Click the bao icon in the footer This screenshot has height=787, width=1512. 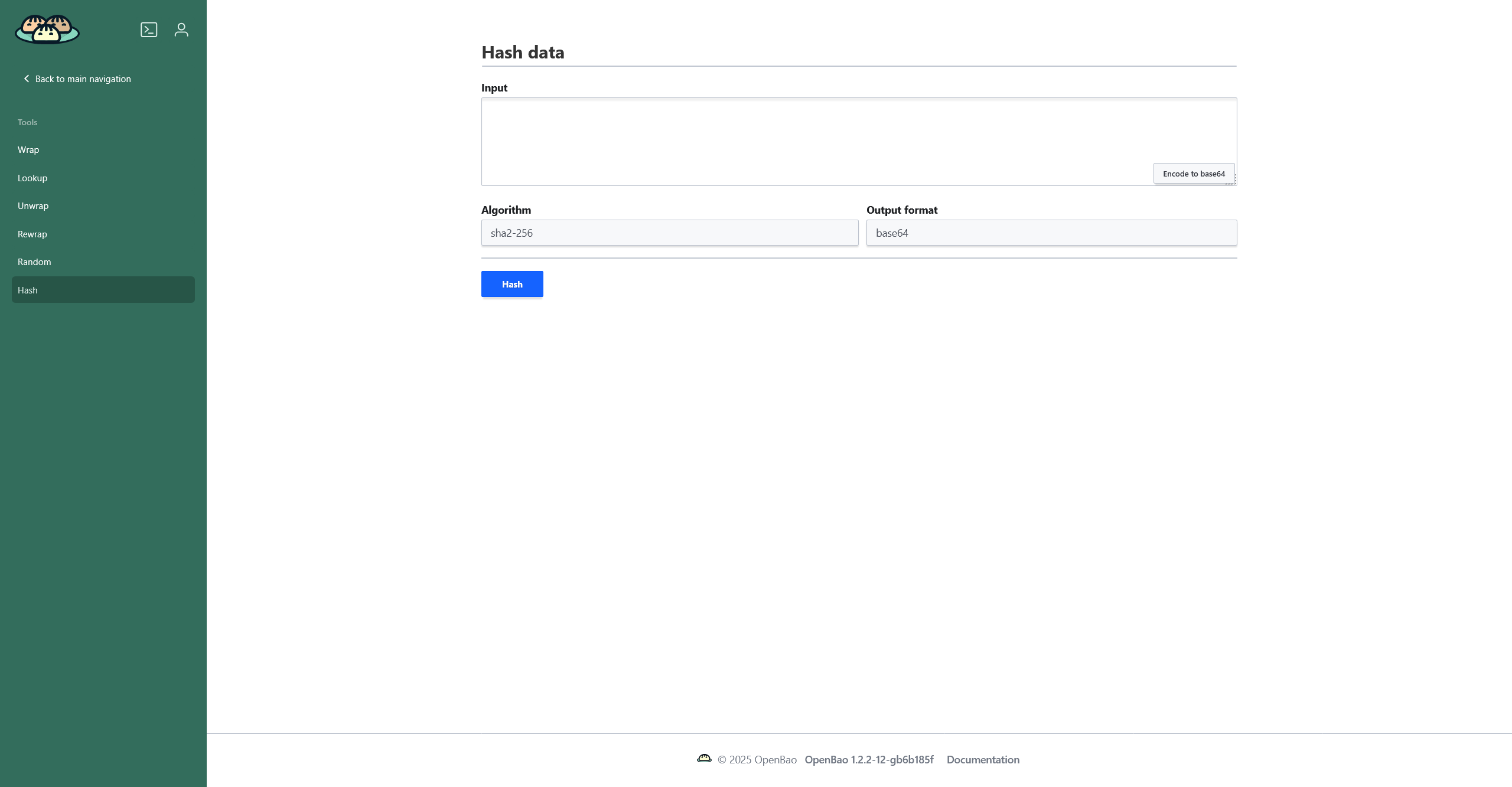click(704, 759)
